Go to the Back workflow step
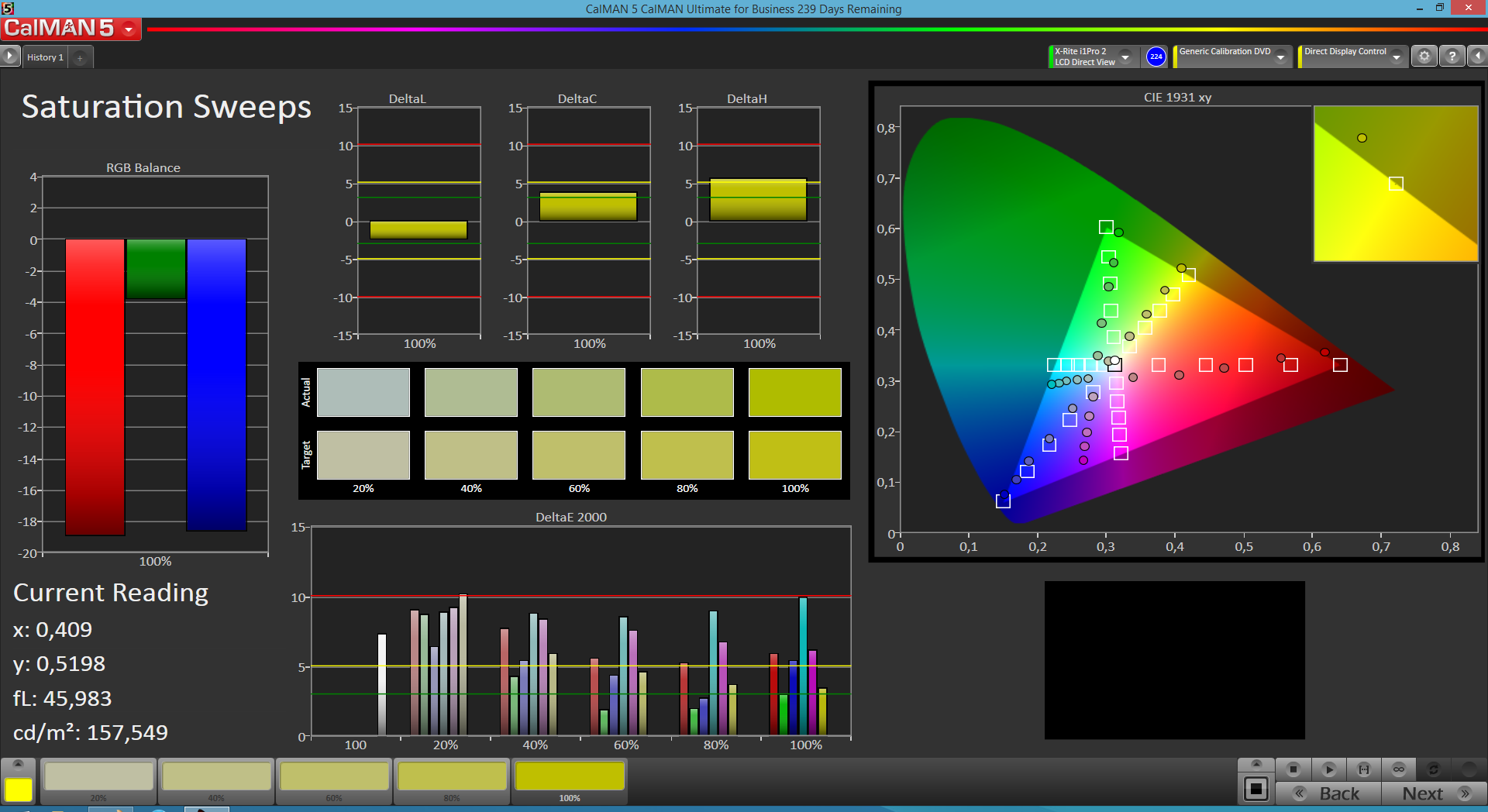This screenshot has height=812, width=1488. click(1328, 793)
